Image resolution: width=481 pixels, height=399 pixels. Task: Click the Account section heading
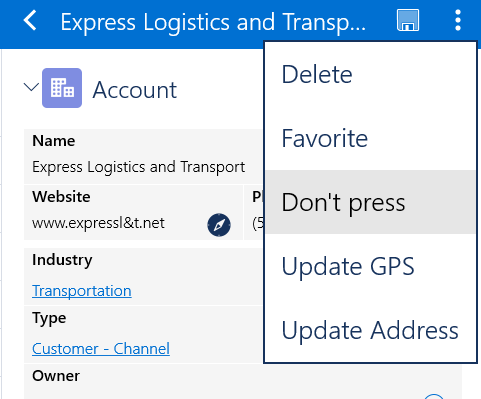pos(135,90)
